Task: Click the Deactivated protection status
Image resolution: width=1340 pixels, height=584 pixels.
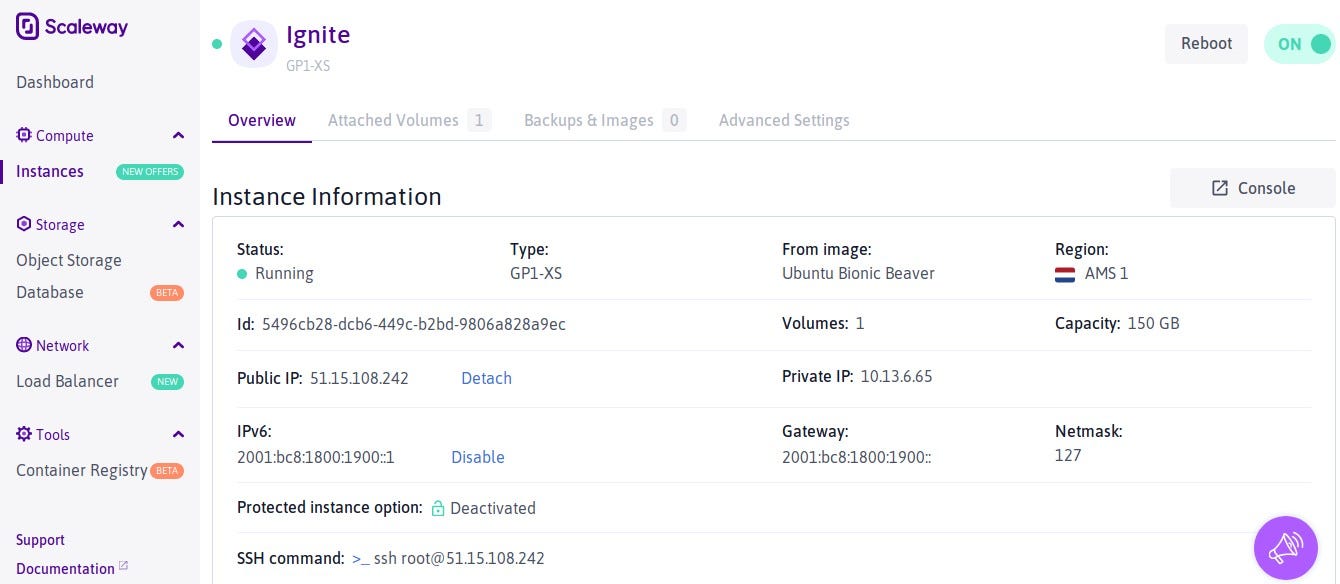Action: [493, 508]
